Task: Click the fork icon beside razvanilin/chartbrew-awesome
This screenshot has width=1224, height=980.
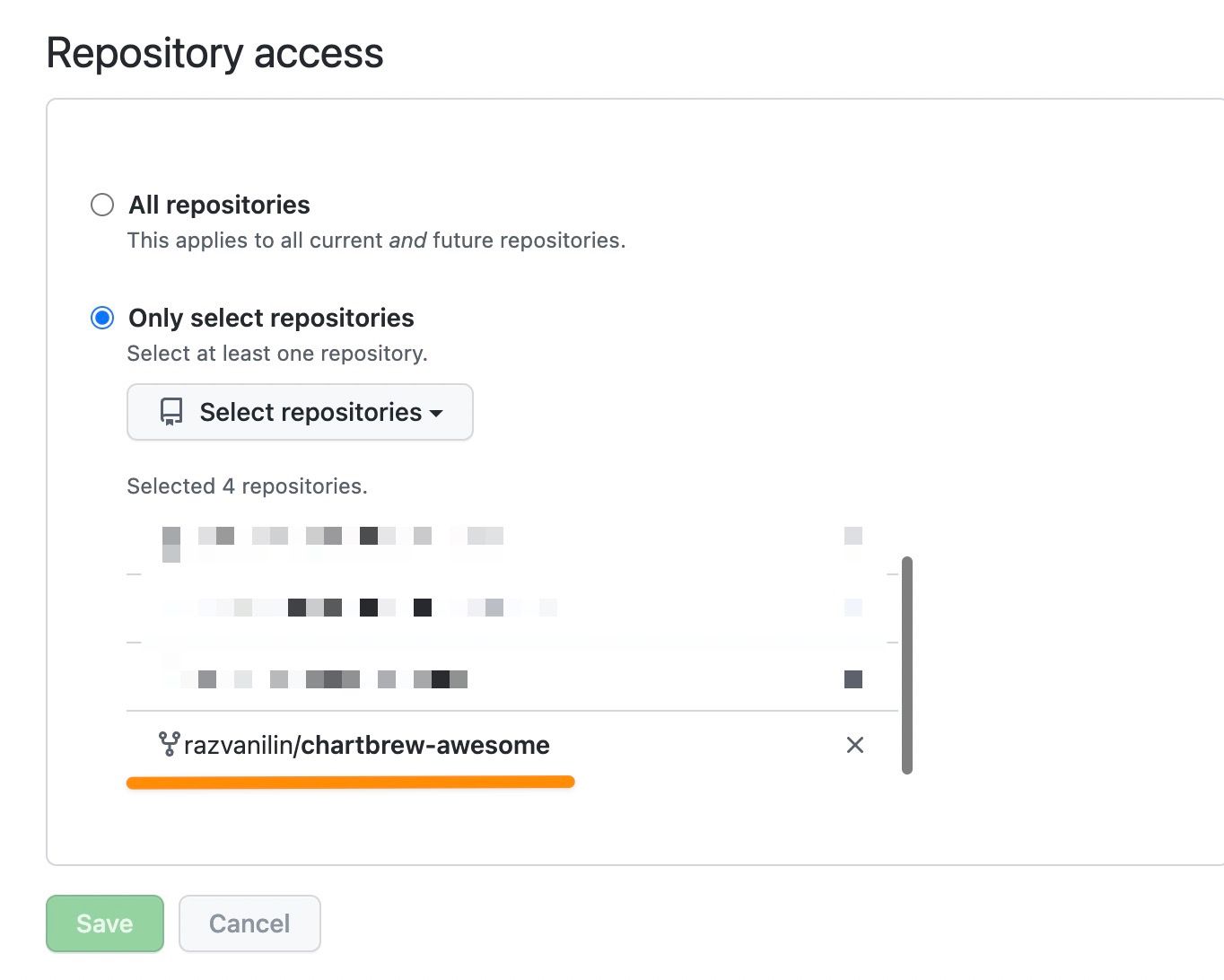Action: coord(169,744)
